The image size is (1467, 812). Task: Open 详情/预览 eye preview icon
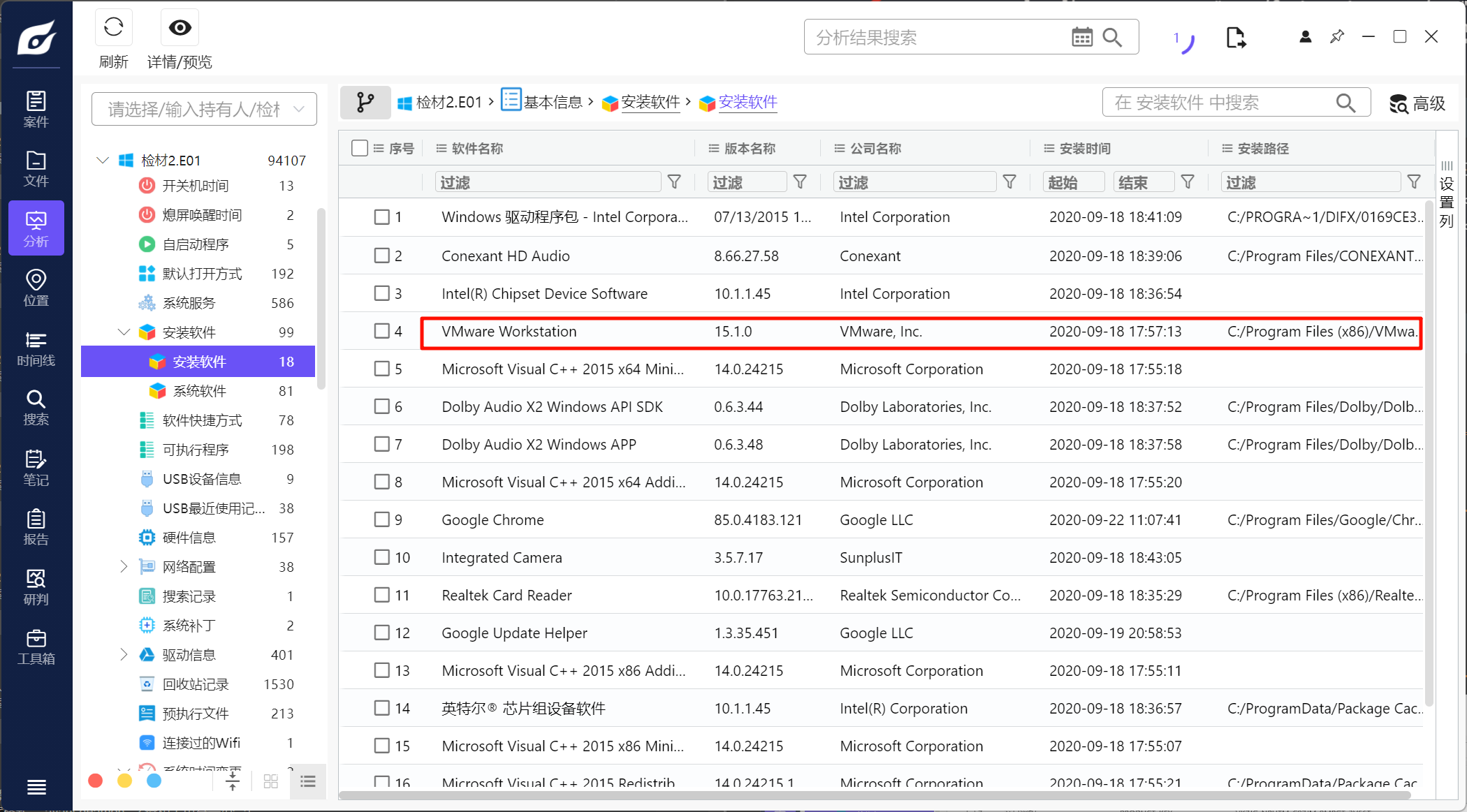coord(180,28)
